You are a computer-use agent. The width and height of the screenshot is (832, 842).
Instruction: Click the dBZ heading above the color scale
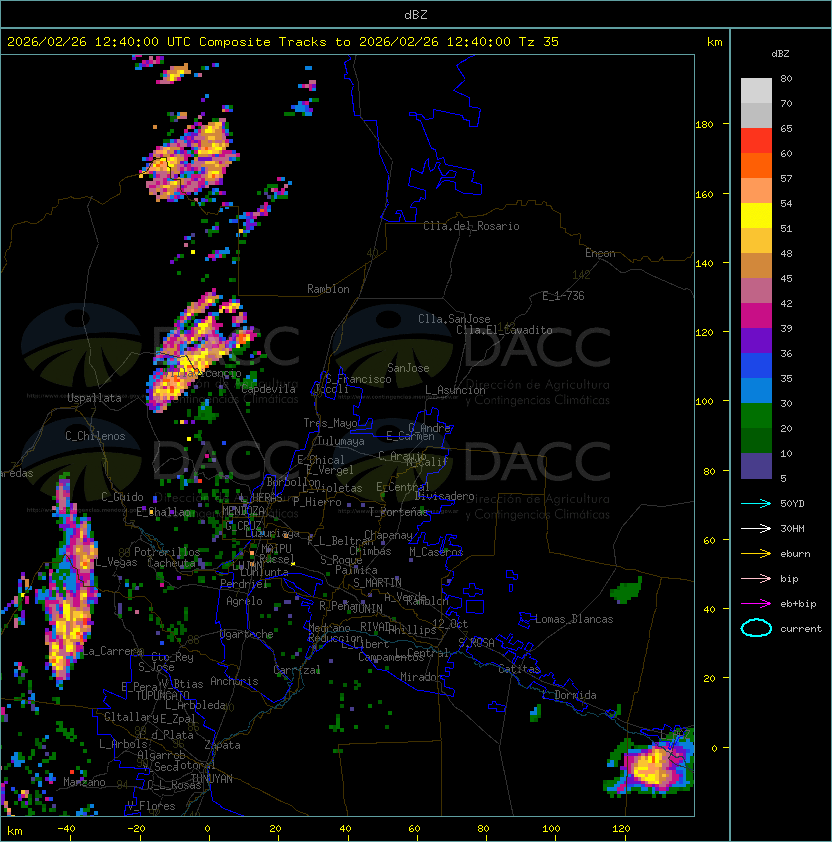pyautogui.click(x=780, y=54)
